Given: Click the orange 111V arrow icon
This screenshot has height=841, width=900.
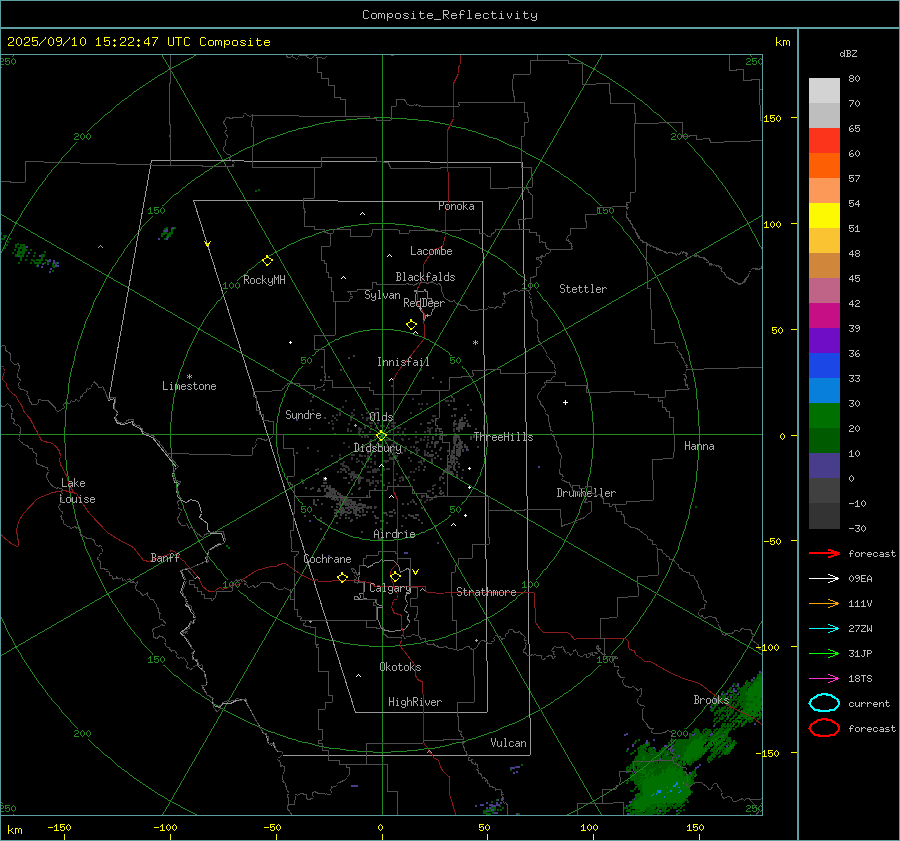Looking at the screenshot, I should coord(824,603).
